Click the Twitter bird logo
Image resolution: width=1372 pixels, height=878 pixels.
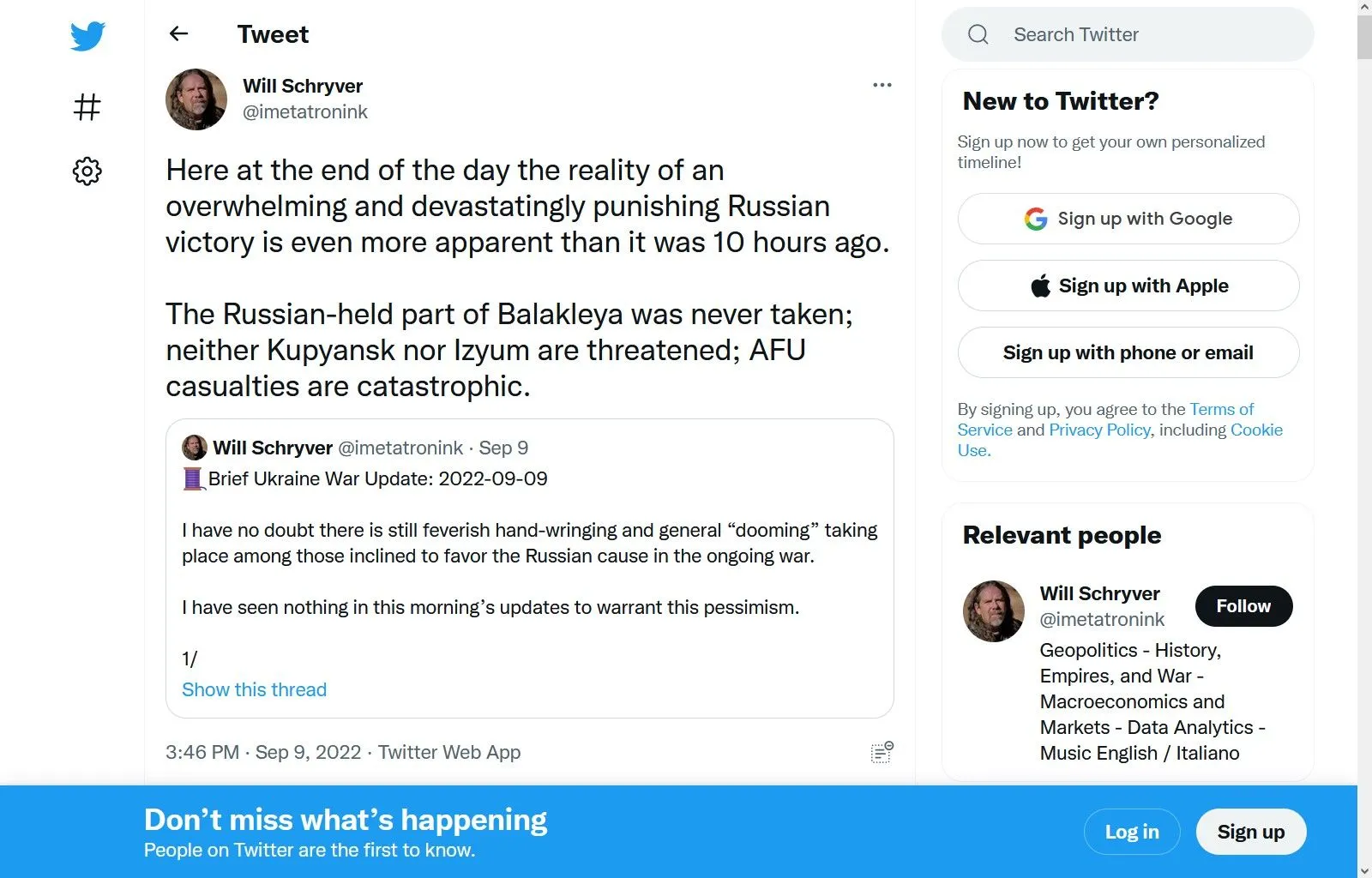coord(87,36)
